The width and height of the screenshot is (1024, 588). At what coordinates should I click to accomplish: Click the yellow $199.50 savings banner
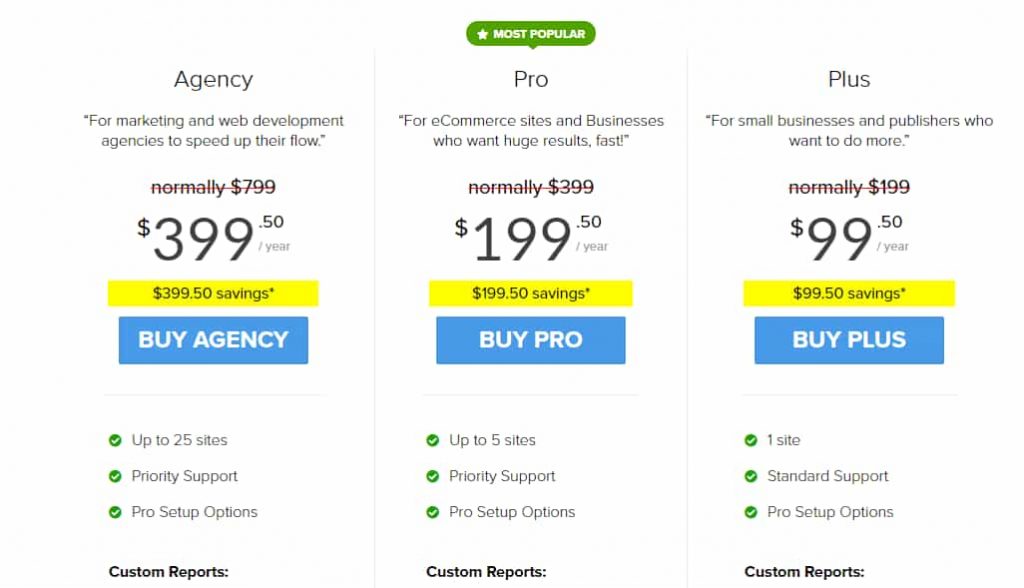tap(531, 293)
